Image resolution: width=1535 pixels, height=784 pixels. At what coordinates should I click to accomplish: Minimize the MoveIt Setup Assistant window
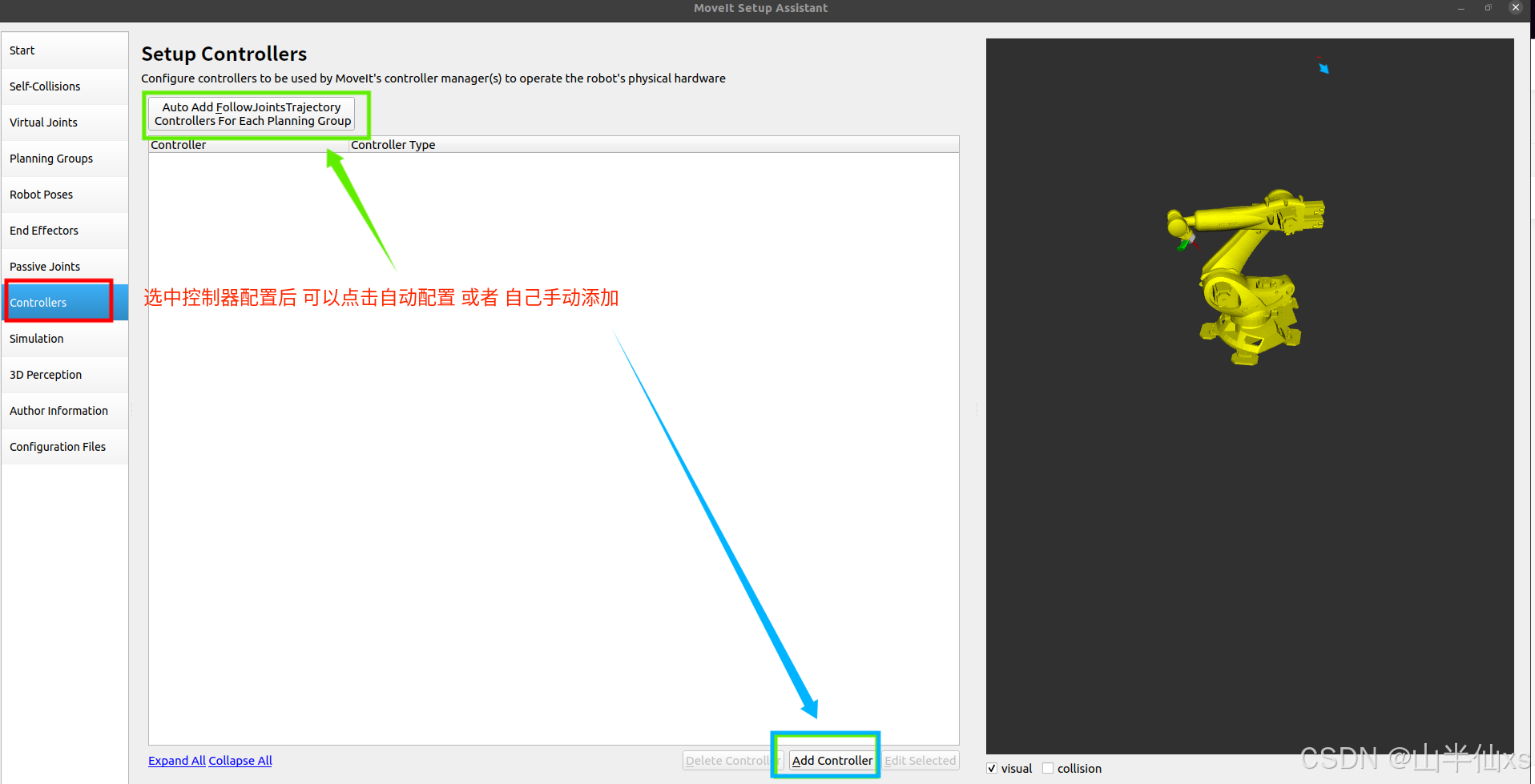coord(1461,8)
